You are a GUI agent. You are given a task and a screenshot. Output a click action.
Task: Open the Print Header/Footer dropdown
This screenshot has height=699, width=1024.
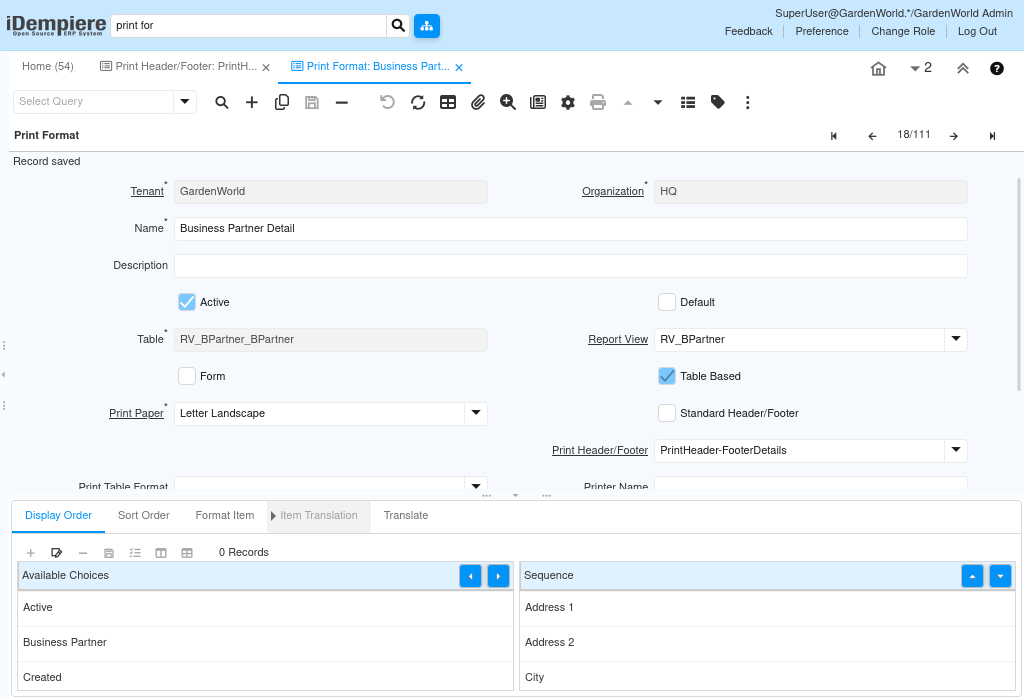[x=956, y=450]
